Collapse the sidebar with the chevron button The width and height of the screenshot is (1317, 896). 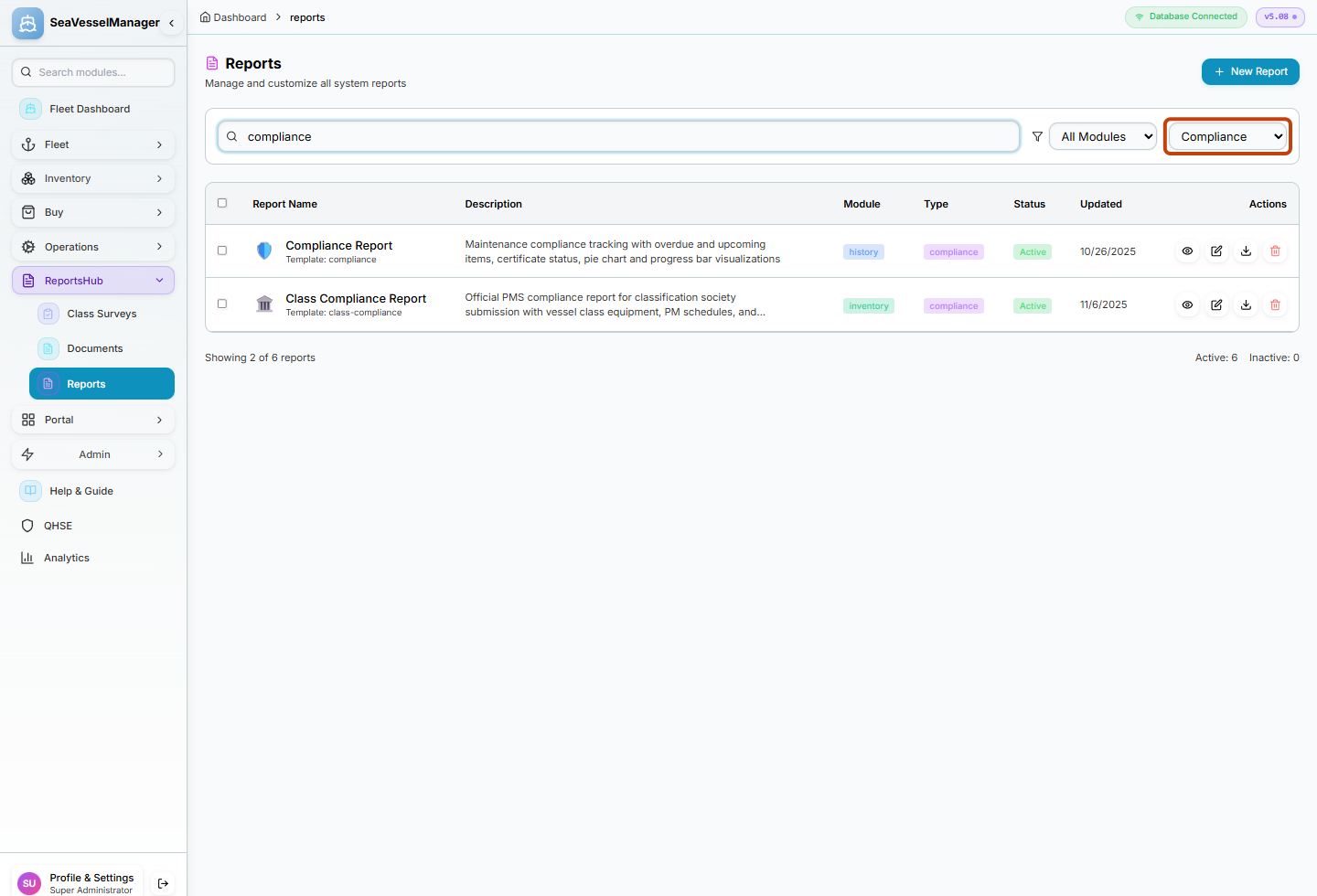[171, 23]
